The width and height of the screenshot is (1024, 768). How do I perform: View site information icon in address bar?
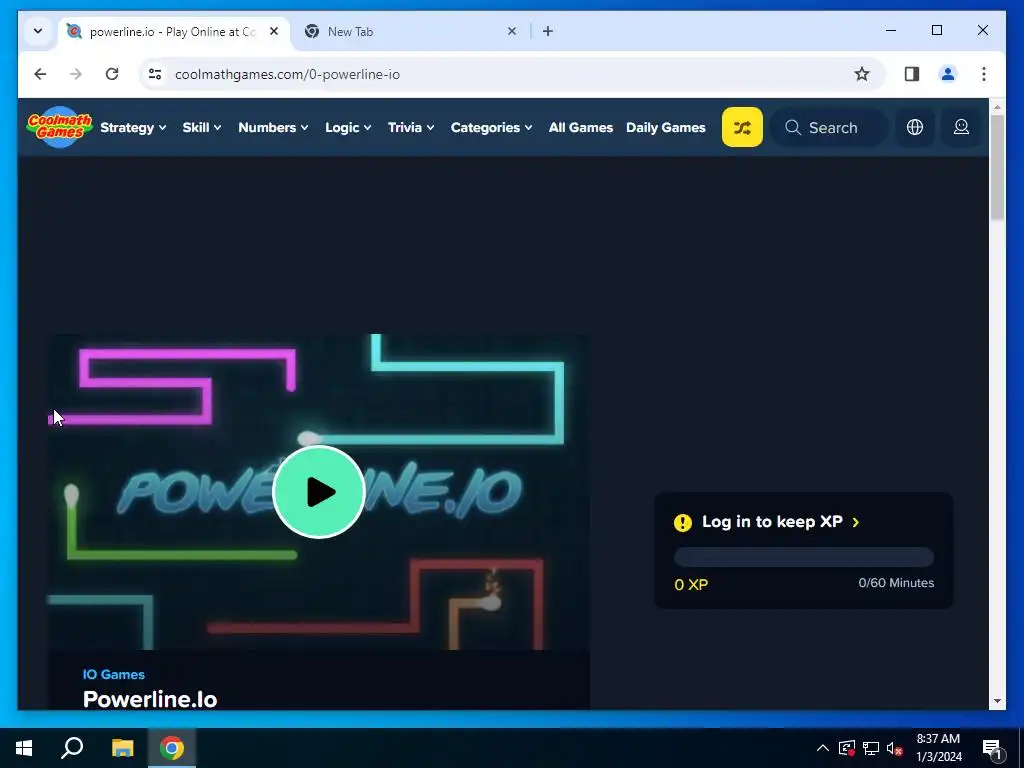155,74
